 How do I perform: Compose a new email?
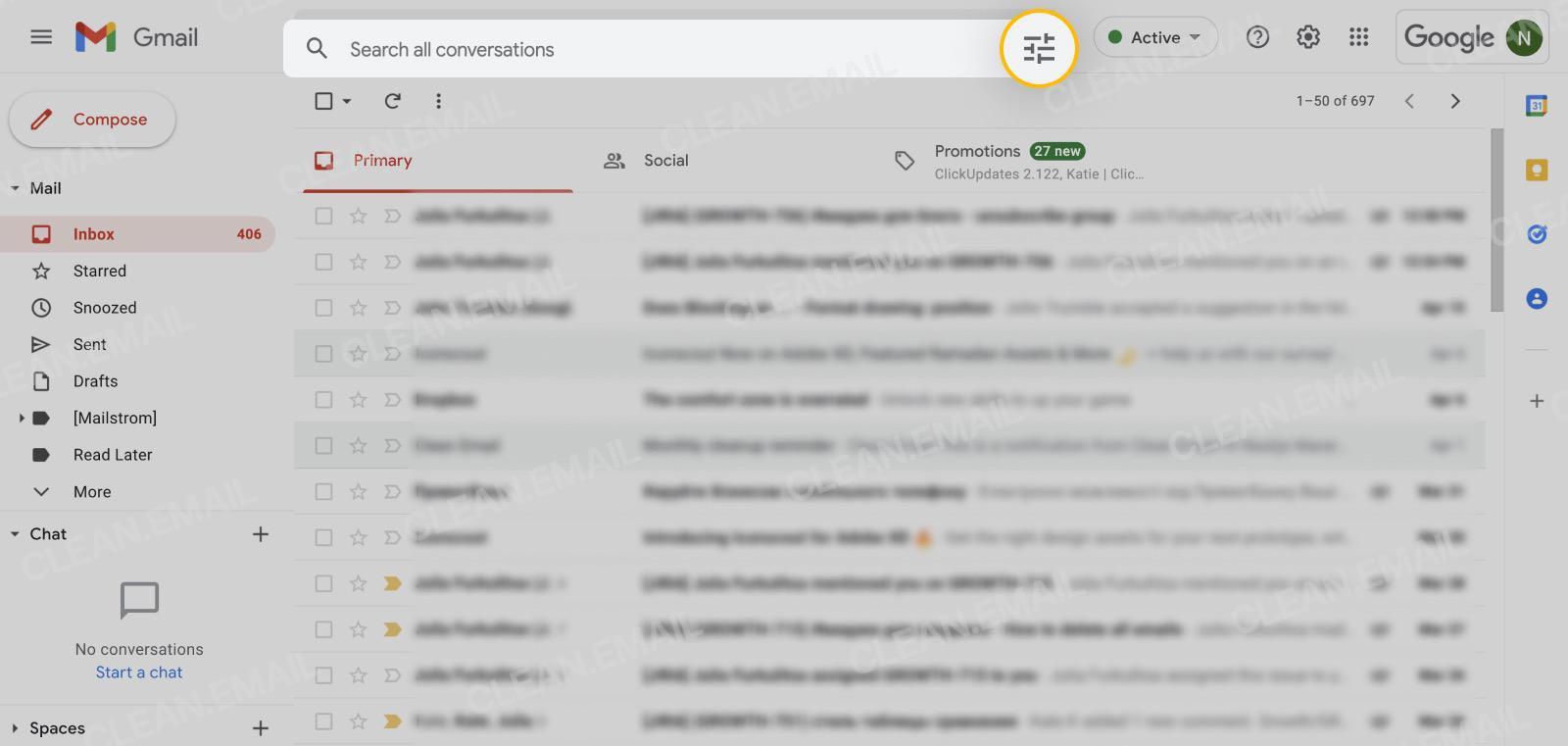(x=92, y=120)
